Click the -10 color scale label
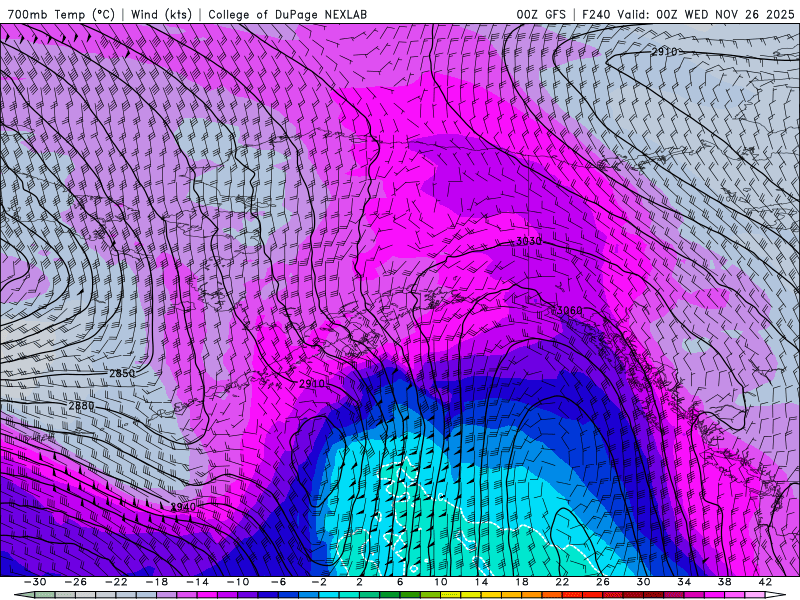 click(x=238, y=582)
